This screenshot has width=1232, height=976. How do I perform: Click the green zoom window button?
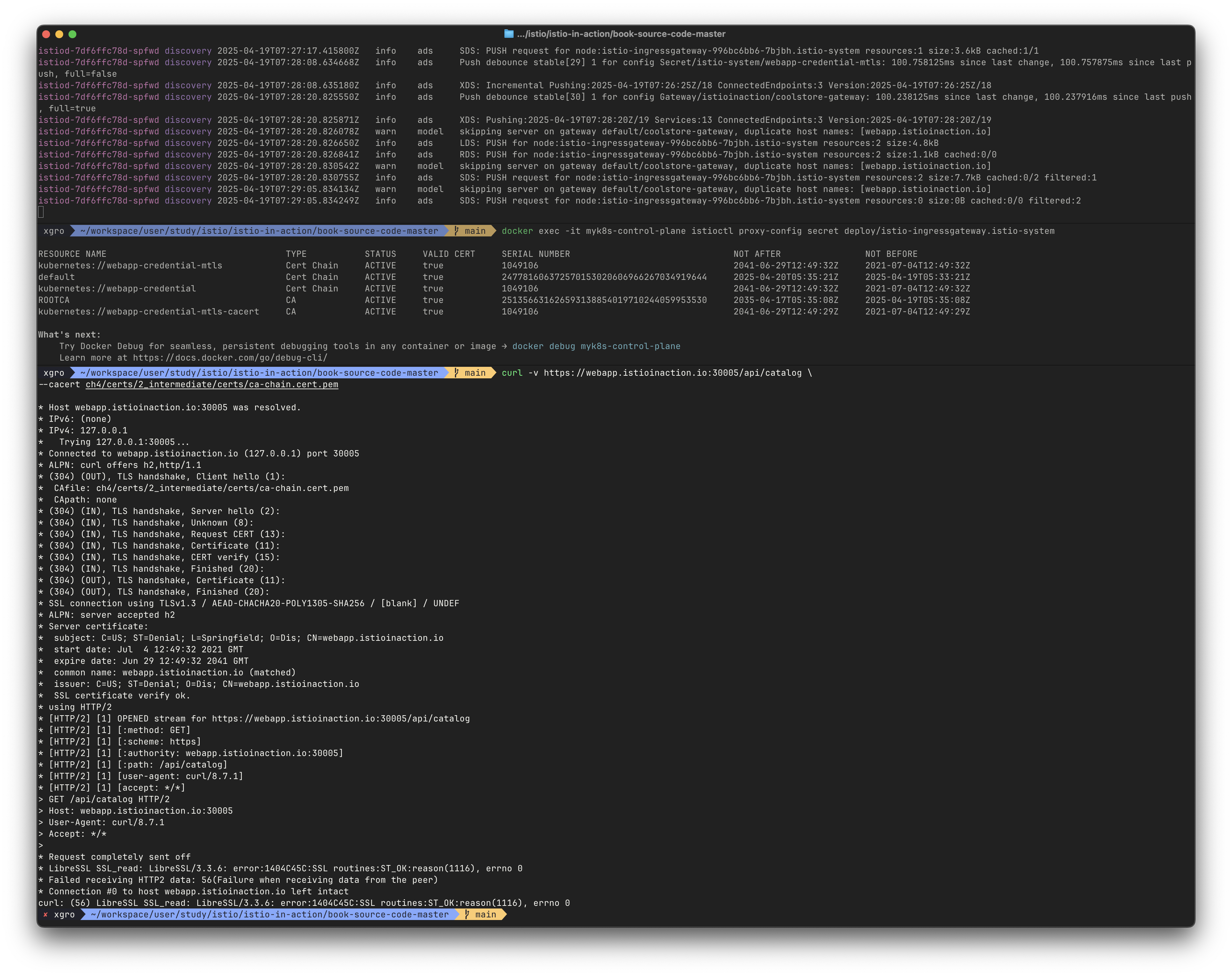[72, 34]
